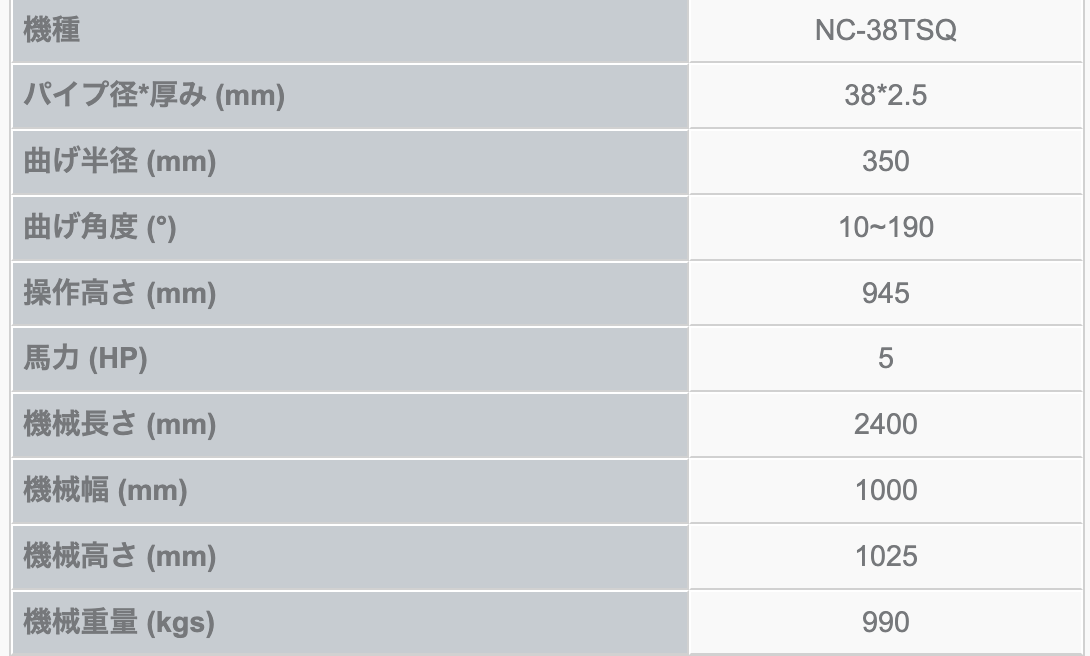Select the 1025 machine height value
The image size is (1090, 656).
[885, 556]
